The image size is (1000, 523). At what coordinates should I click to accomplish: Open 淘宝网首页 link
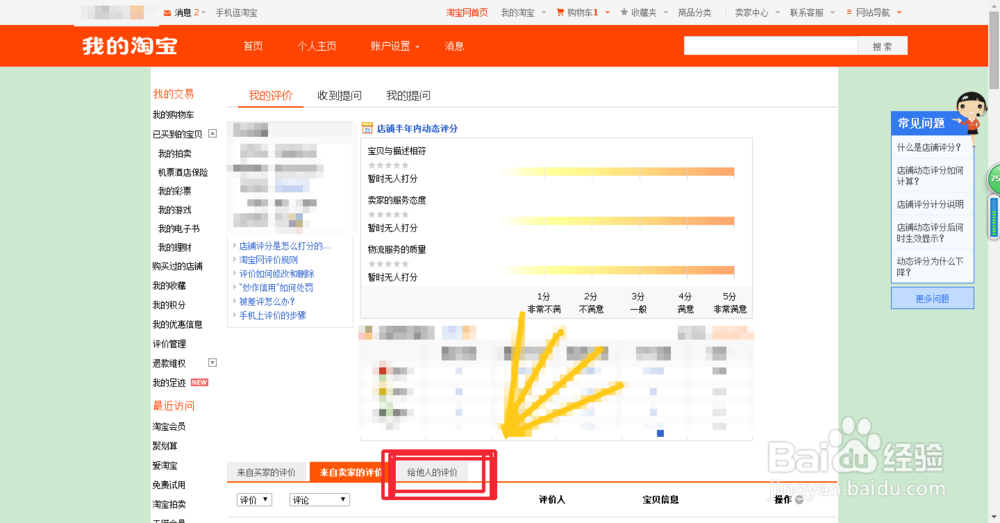pyautogui.click(x=467, y=12)
